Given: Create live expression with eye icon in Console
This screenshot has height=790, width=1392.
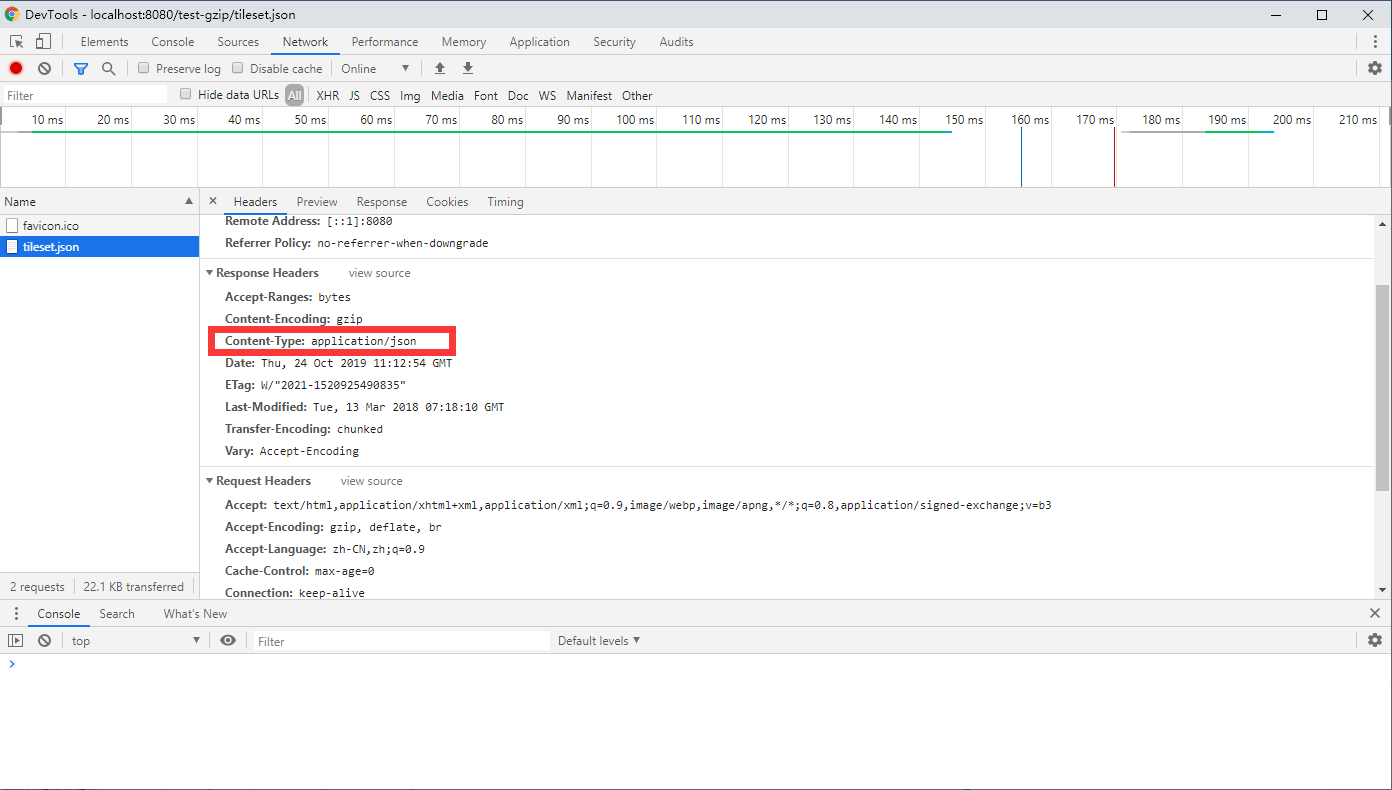Looking at the screenshot, I should click(228, 640).
